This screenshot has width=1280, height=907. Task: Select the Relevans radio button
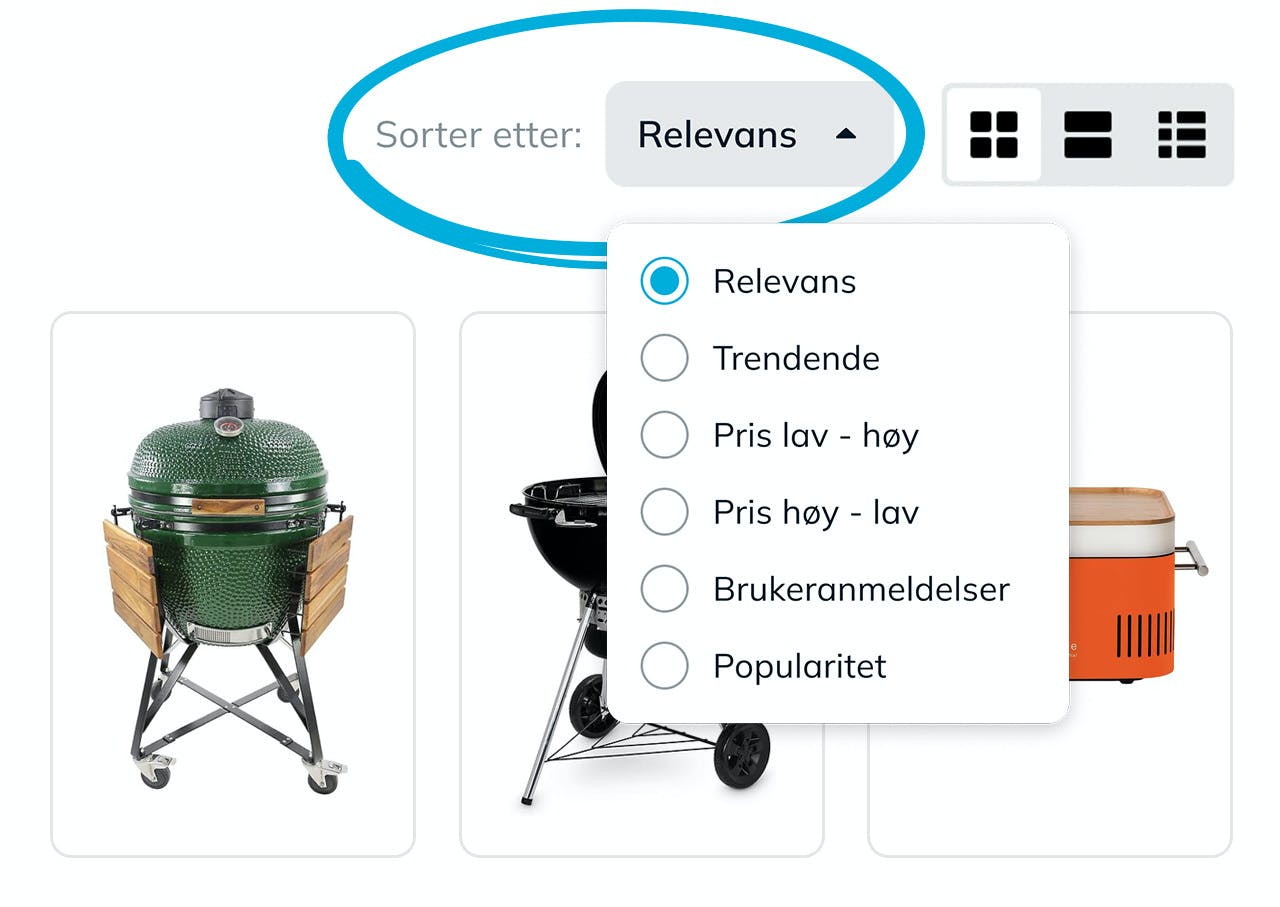tap(664, 281)
